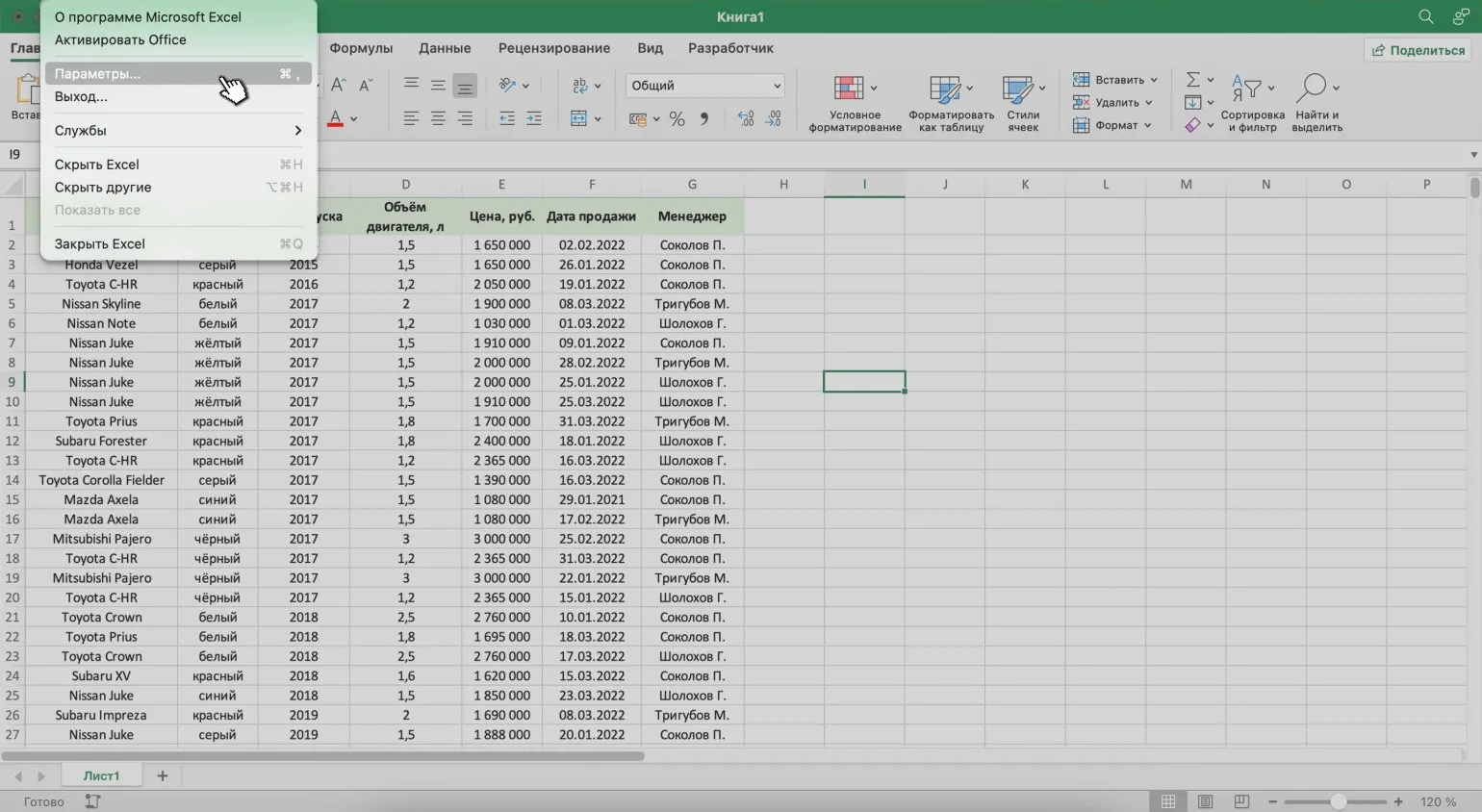Screen dimensions: 1482x812
Task: Click the percent style icon
Action: [677, 119]
